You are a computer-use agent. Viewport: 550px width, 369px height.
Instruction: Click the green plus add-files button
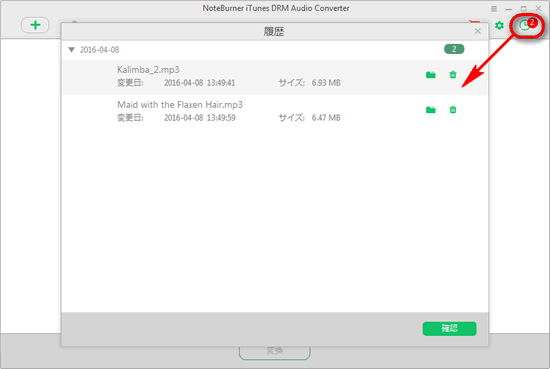click(35, 25)
